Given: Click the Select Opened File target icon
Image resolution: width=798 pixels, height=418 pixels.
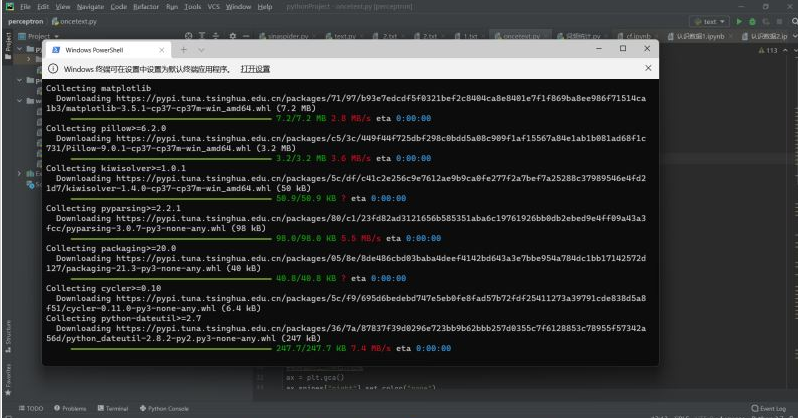Looking at the screenshot, I should point(189,36).
